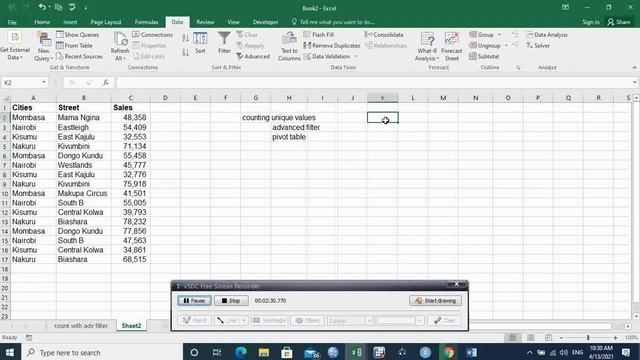Screen dimensions: 640x360
Task: Click Refresh All button
Action: (120, 46)
